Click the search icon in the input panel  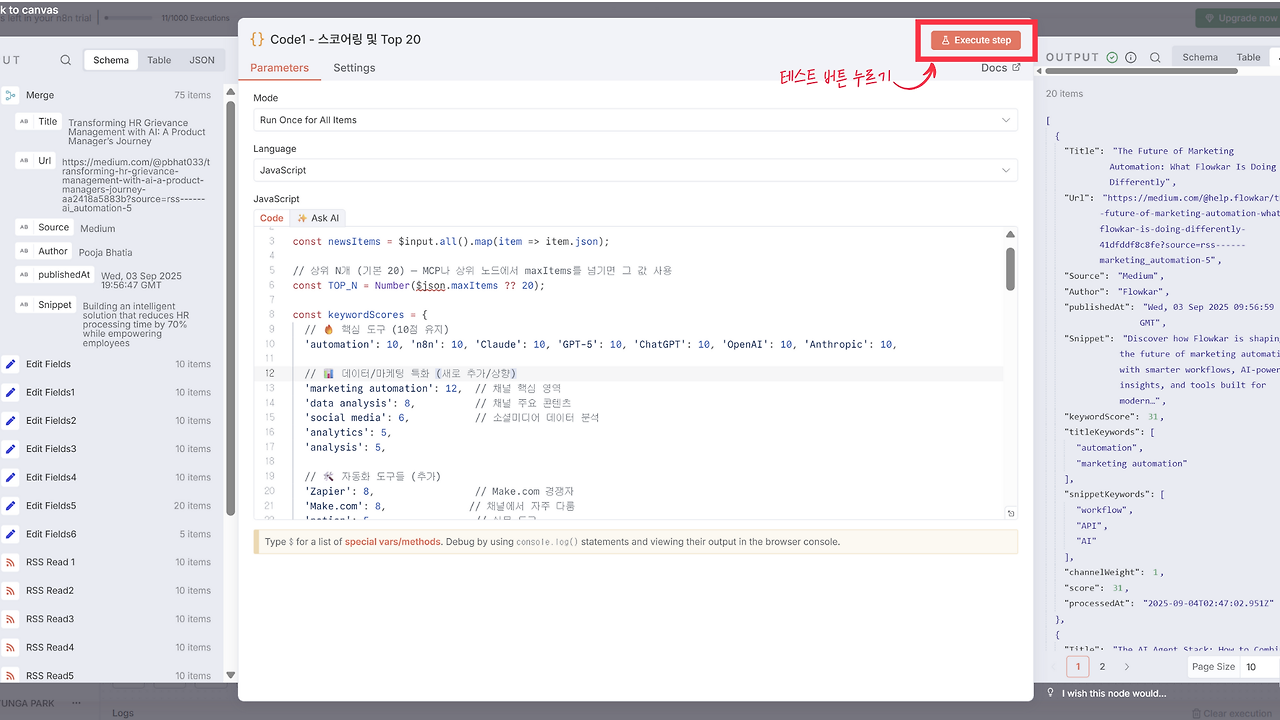tap(66, 60)
